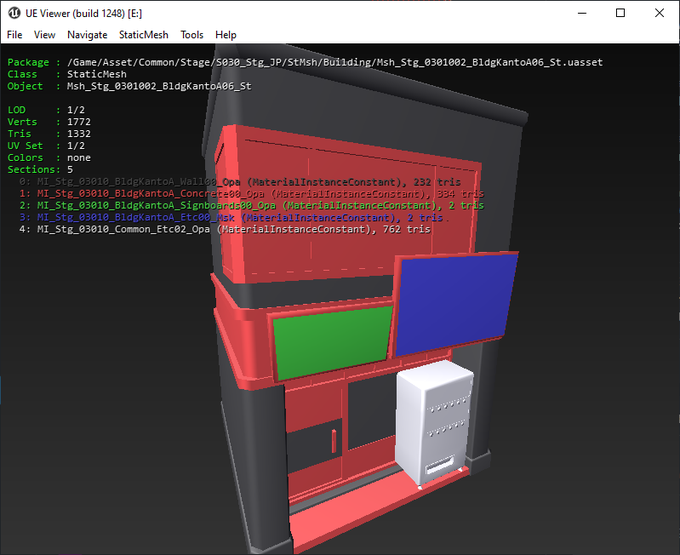Open the File menu
Image resolution: width=680 pixels, height=555 pixels.
tap(14, 34)
